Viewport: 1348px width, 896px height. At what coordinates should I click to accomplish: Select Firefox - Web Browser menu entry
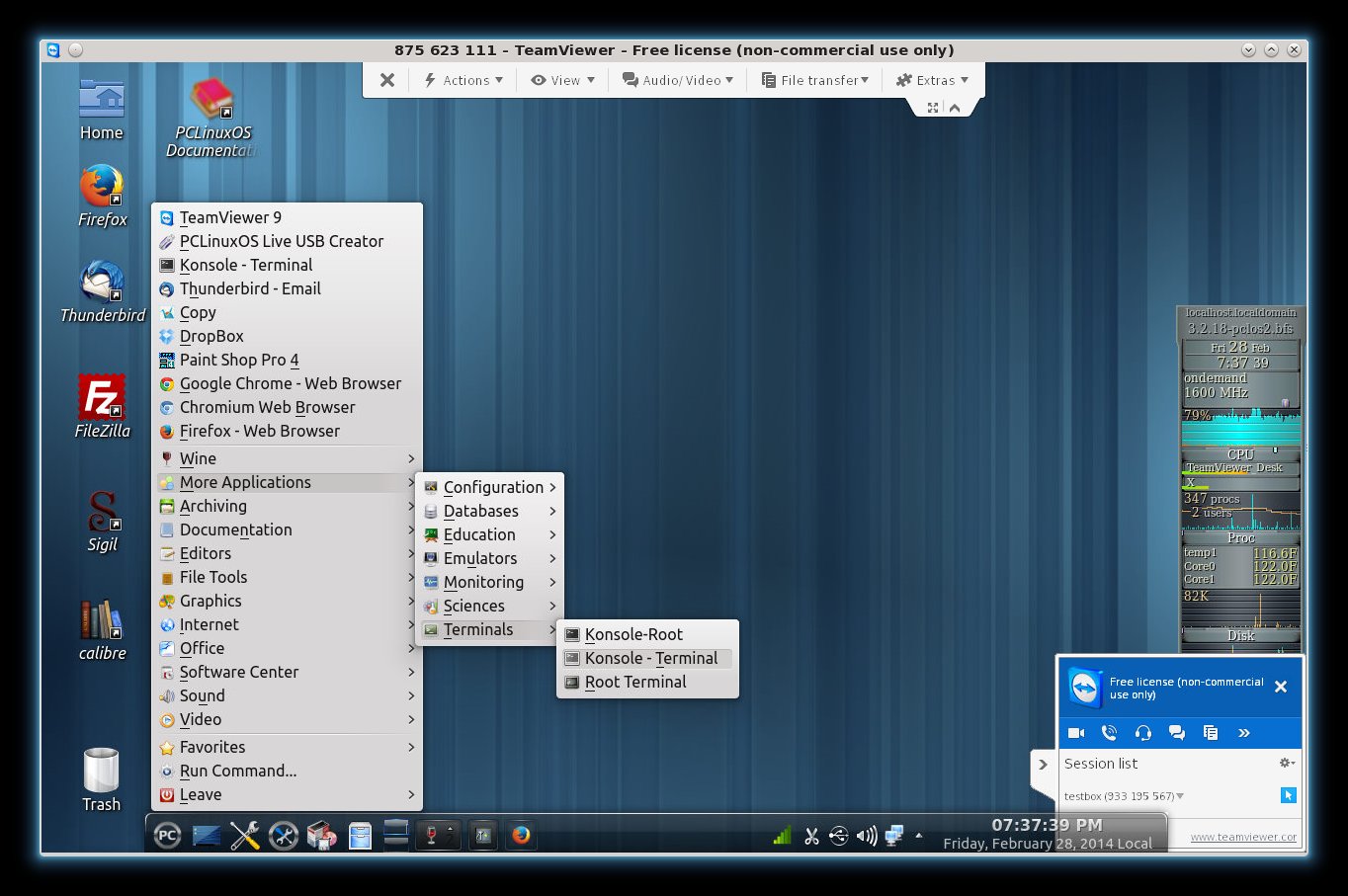point(287,431)
